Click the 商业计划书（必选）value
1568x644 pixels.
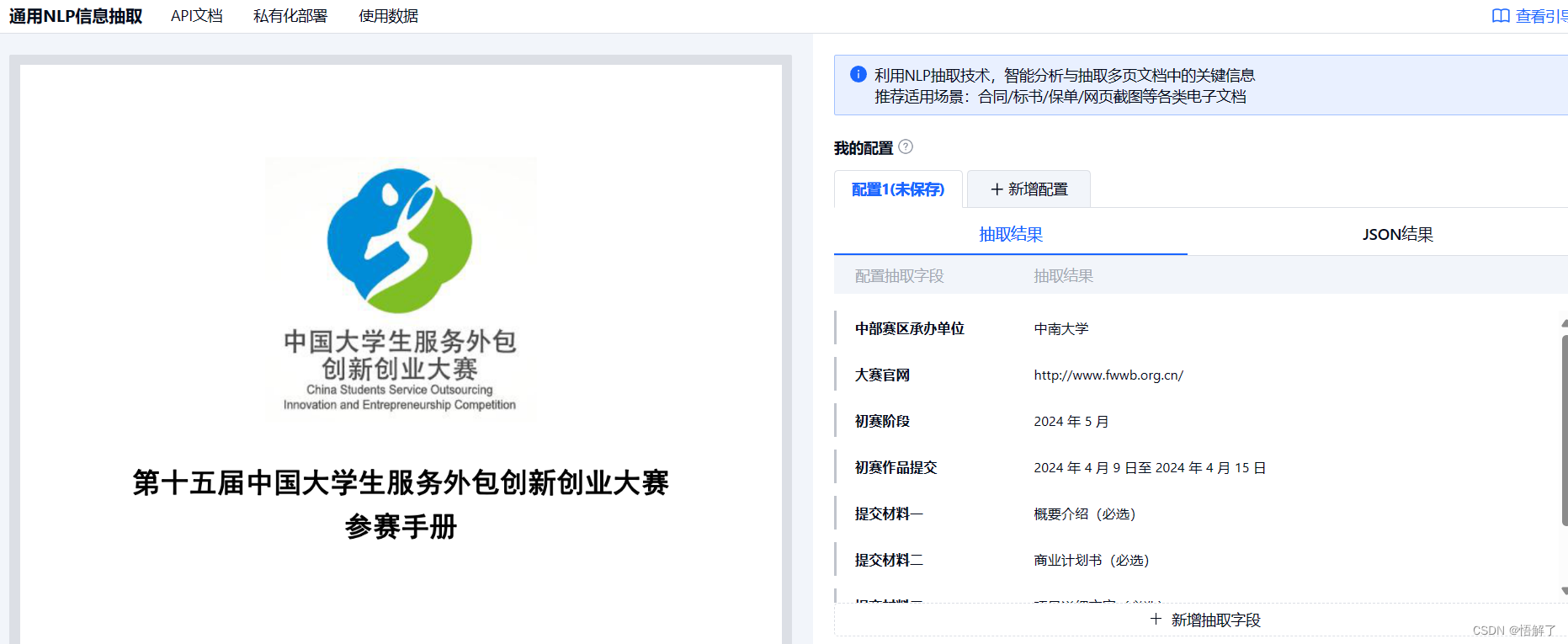1092,560
